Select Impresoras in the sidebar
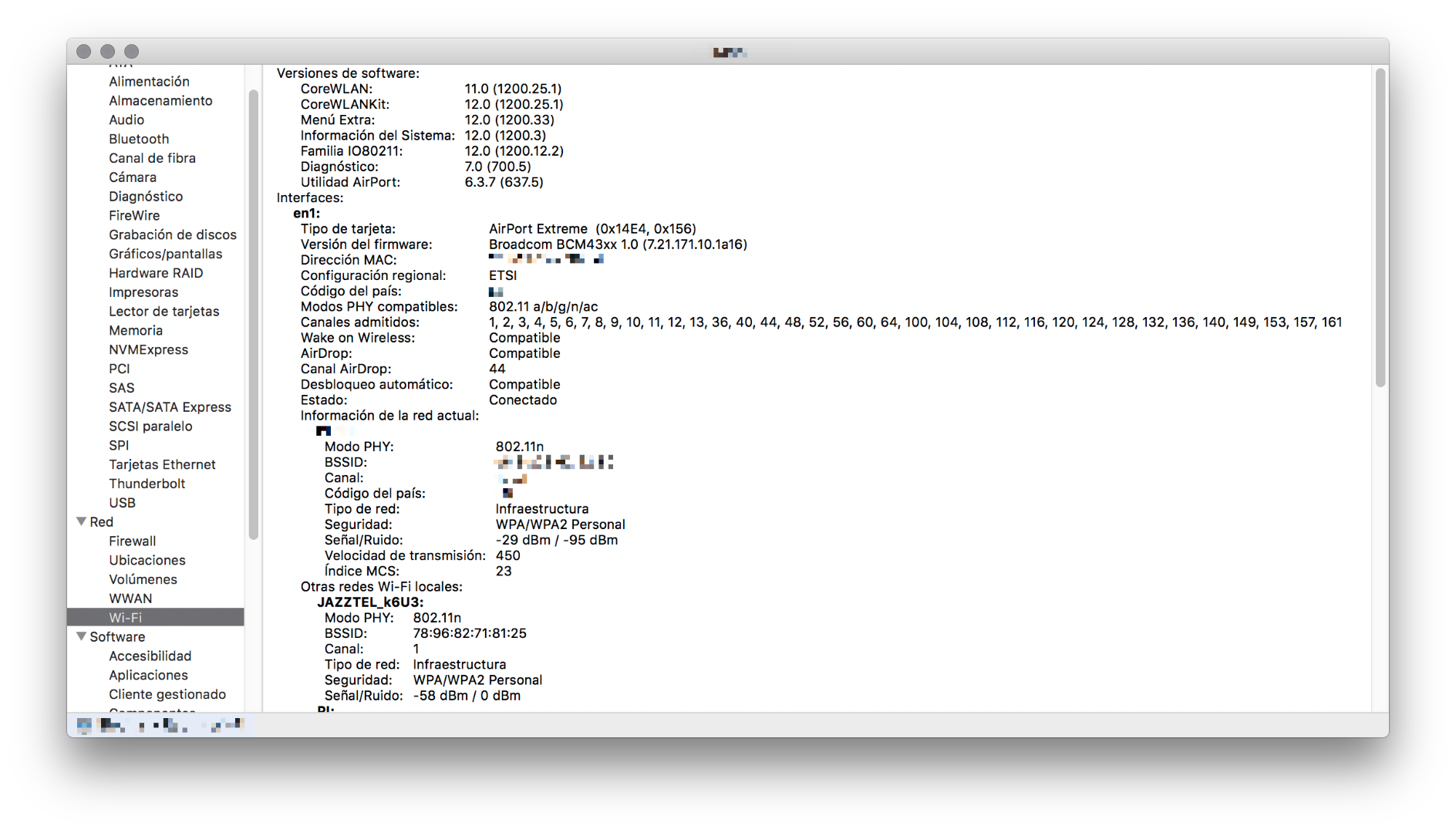The height and width of the screenshot is (833, 1456). (143, 292)
